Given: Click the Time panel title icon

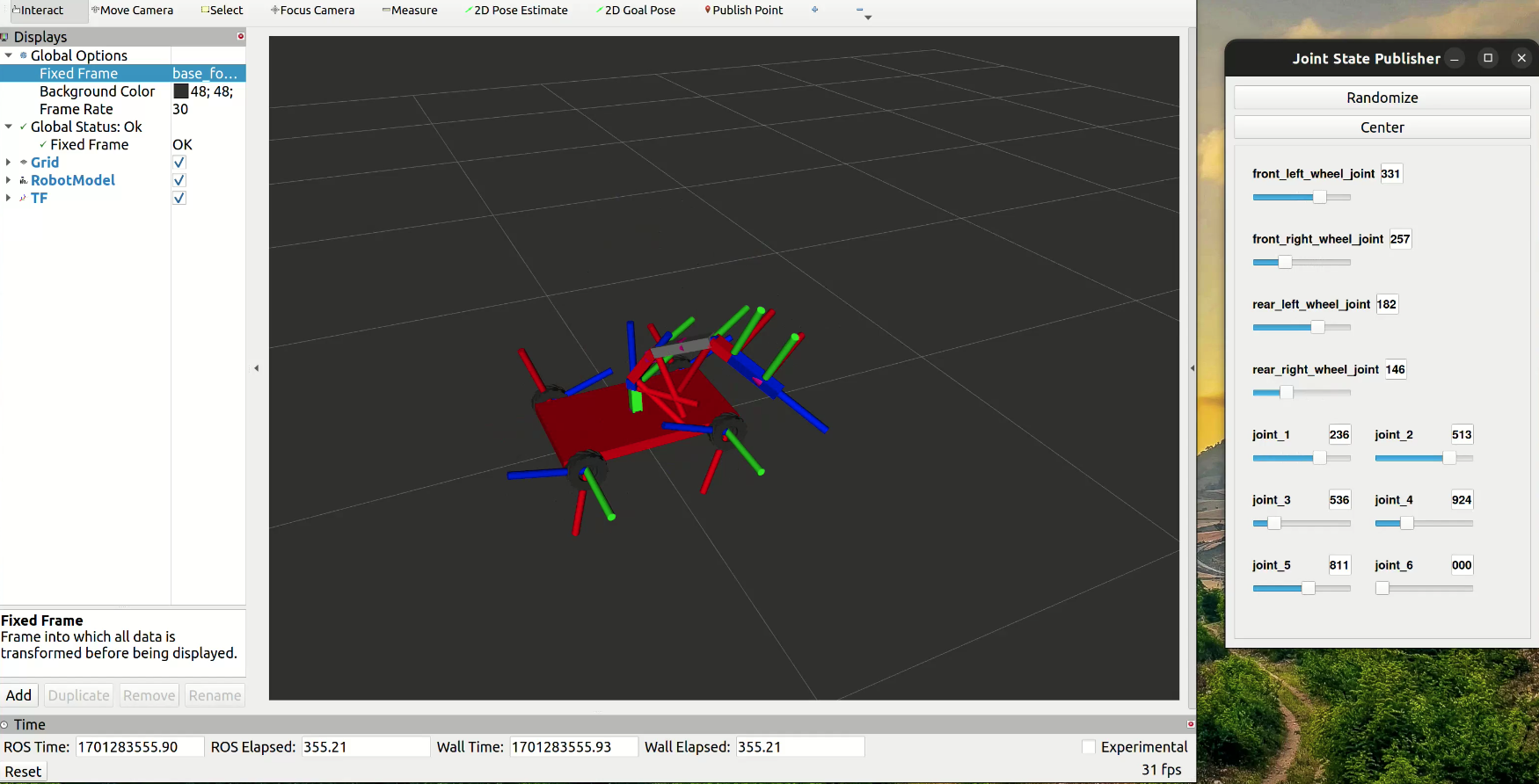Looking at the screenshot, I should pyautogui.click(x=4, y=724).
